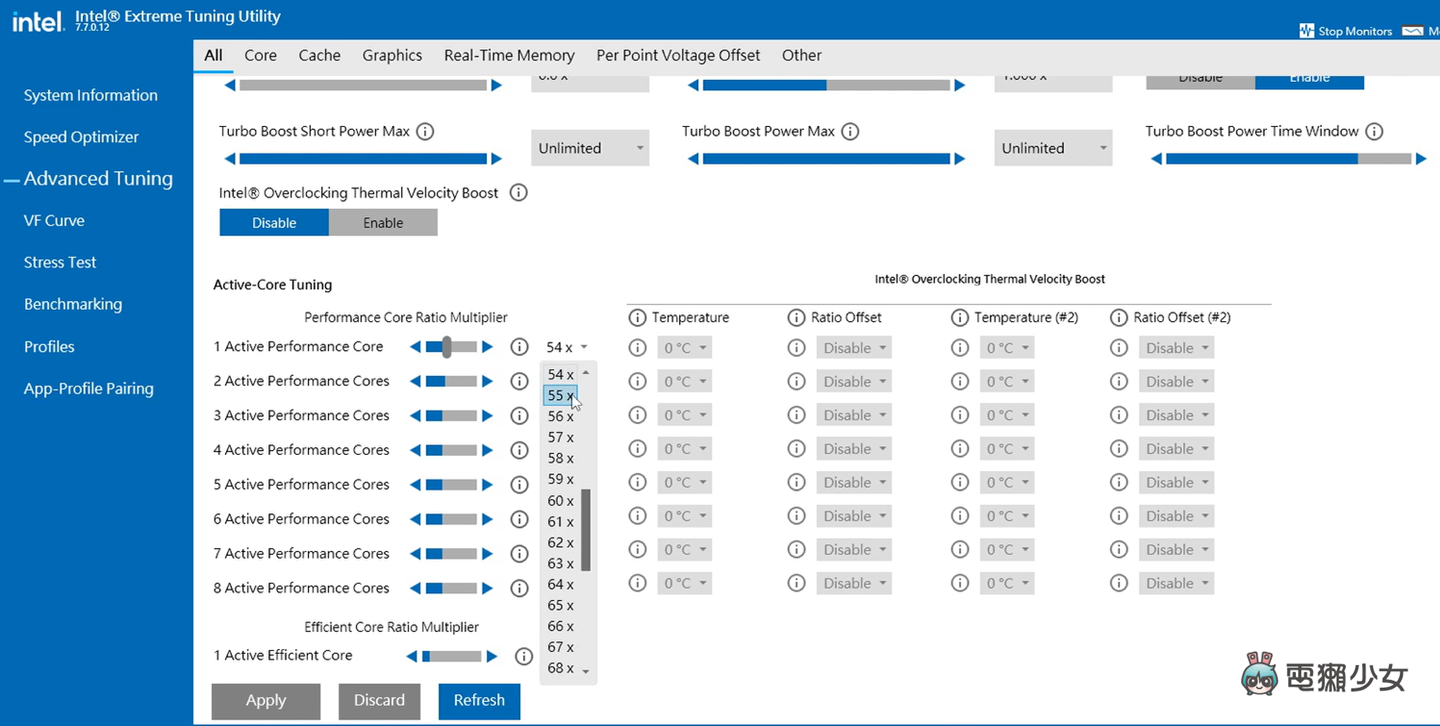Switch to the Graphics tab

tap(392, 55)
